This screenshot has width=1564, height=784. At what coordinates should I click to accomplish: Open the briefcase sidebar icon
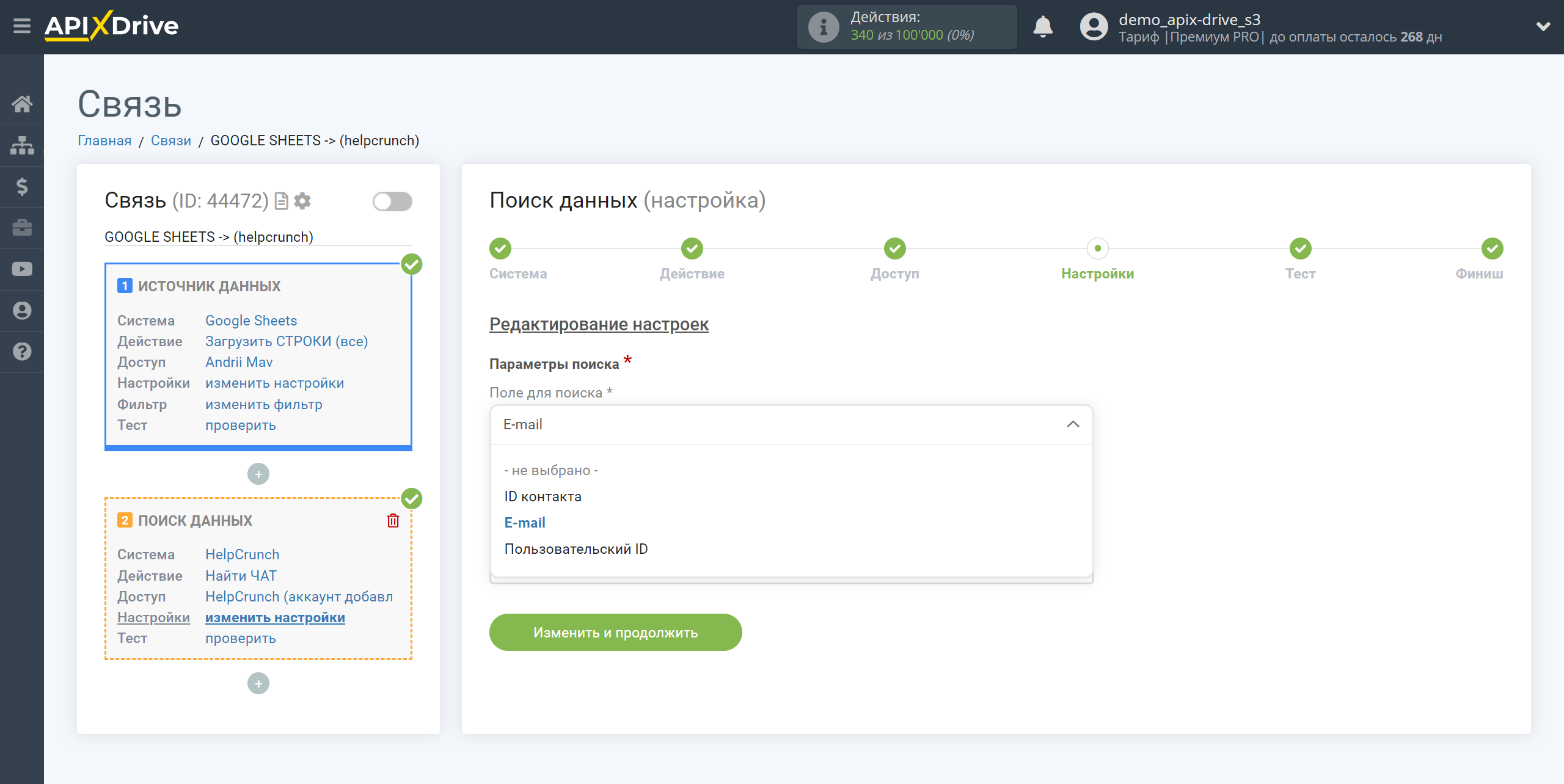[22, 228]
